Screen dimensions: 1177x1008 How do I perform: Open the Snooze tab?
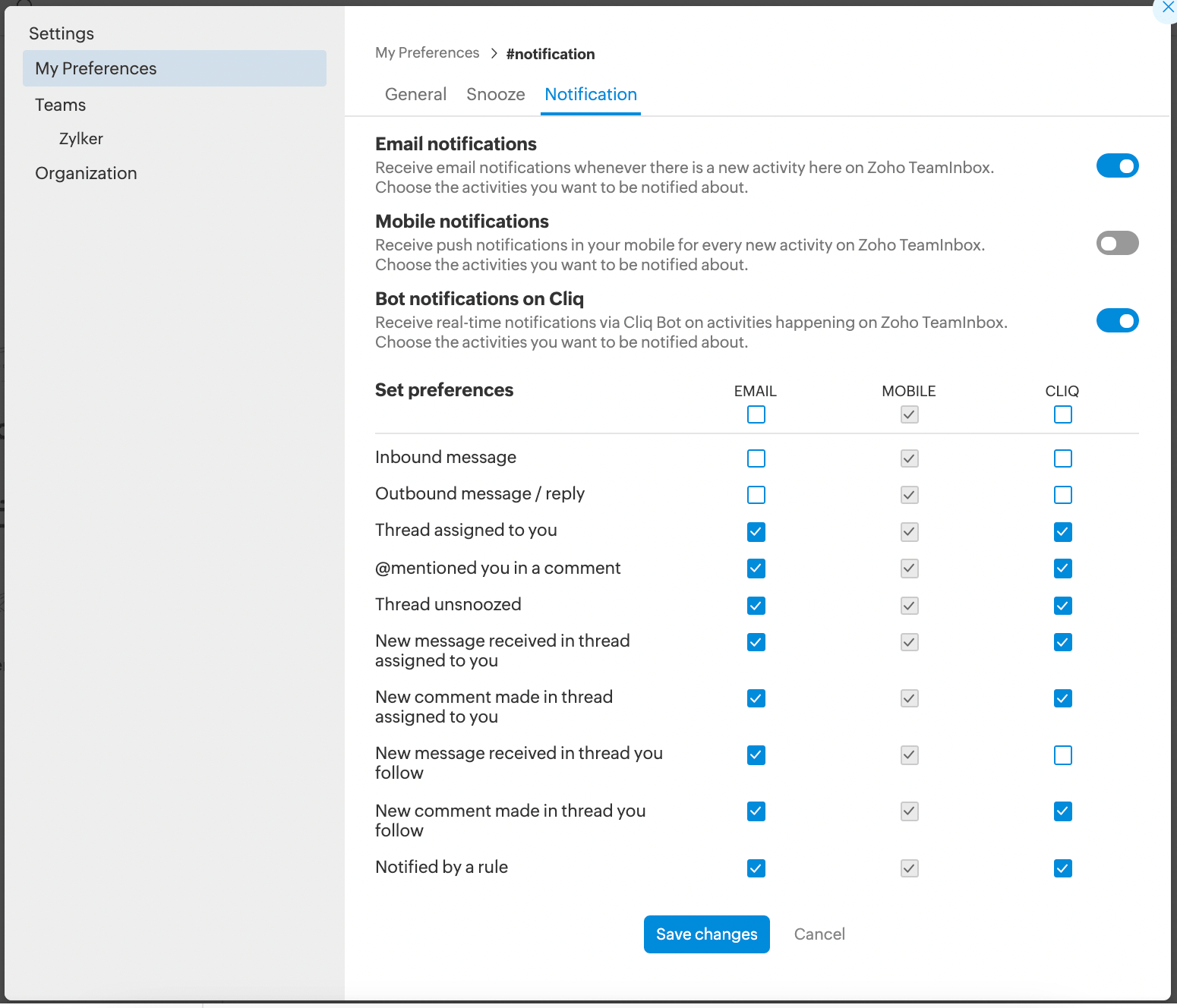495,94
